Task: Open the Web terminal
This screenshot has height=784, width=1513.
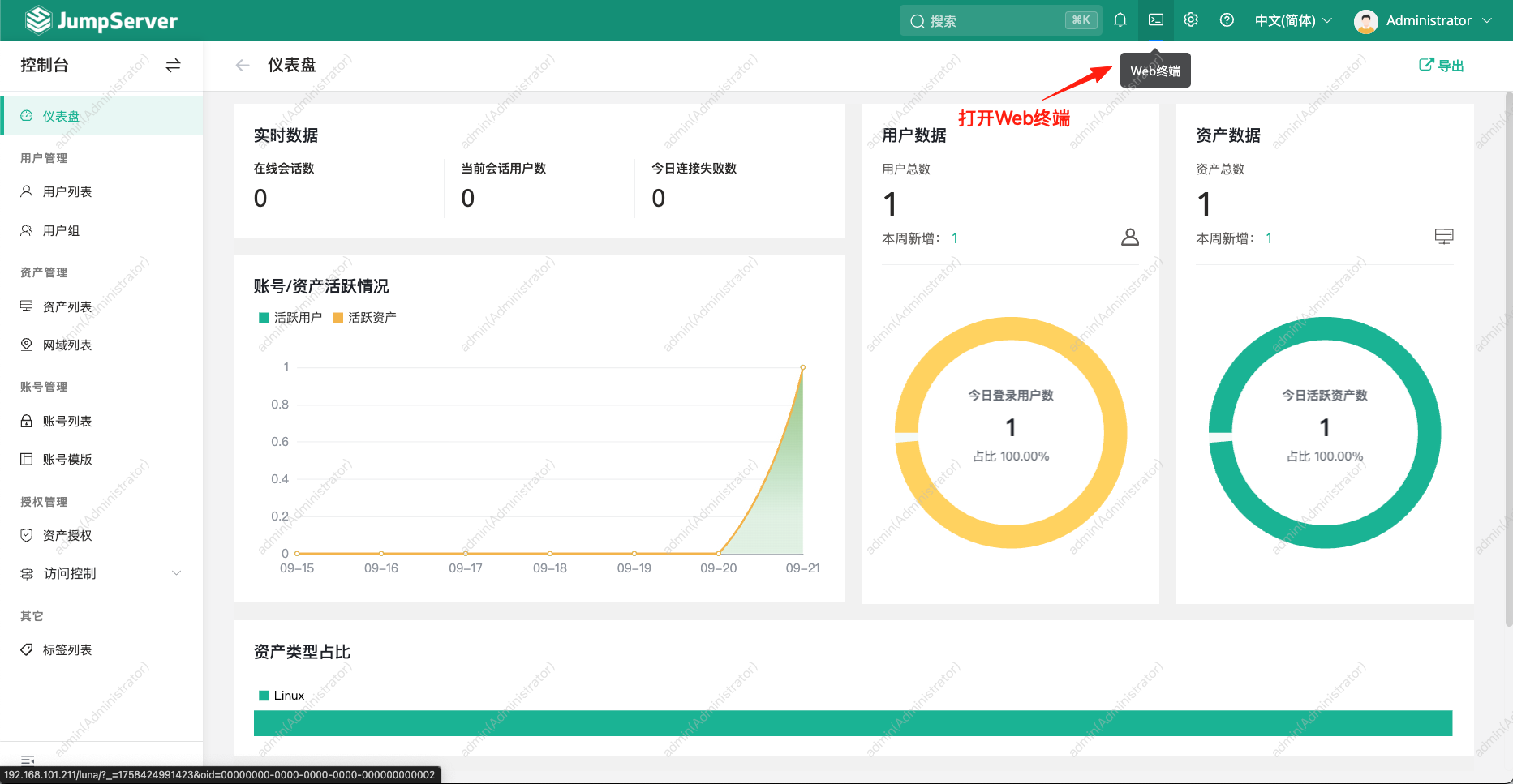Action: pos(1155,20)
